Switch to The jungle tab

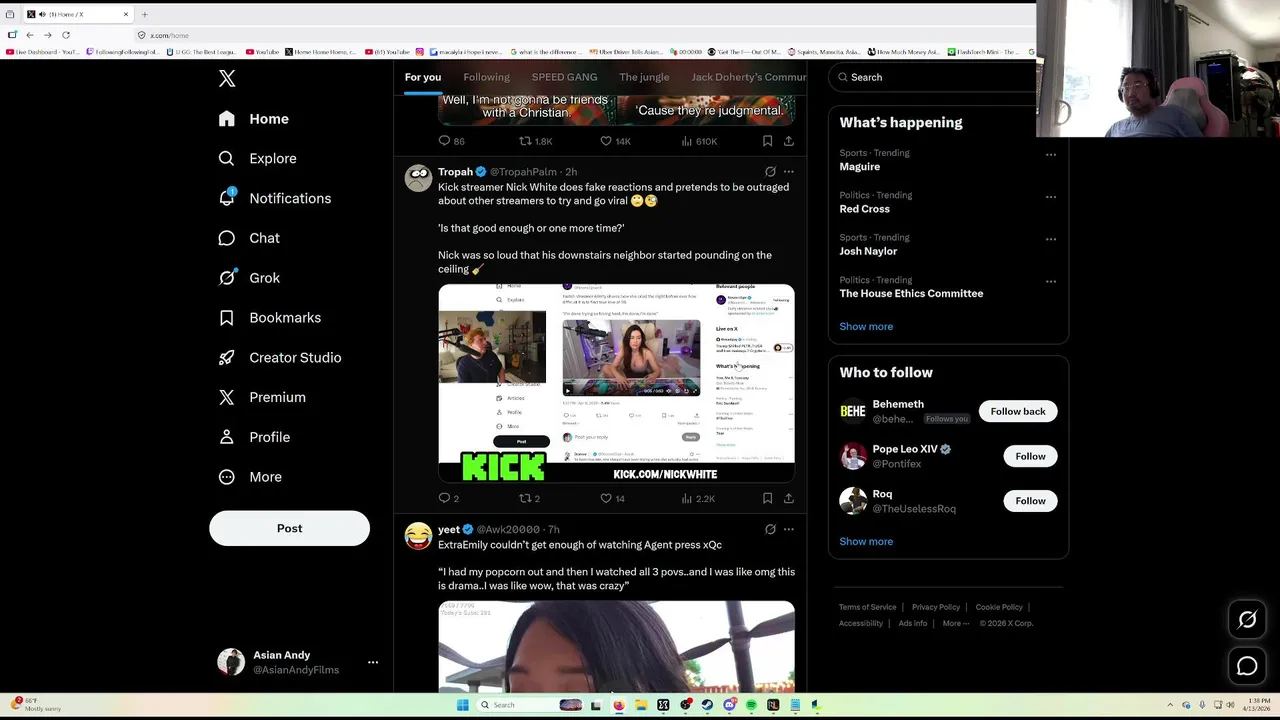pyautogui.click(x=644, y=77)
